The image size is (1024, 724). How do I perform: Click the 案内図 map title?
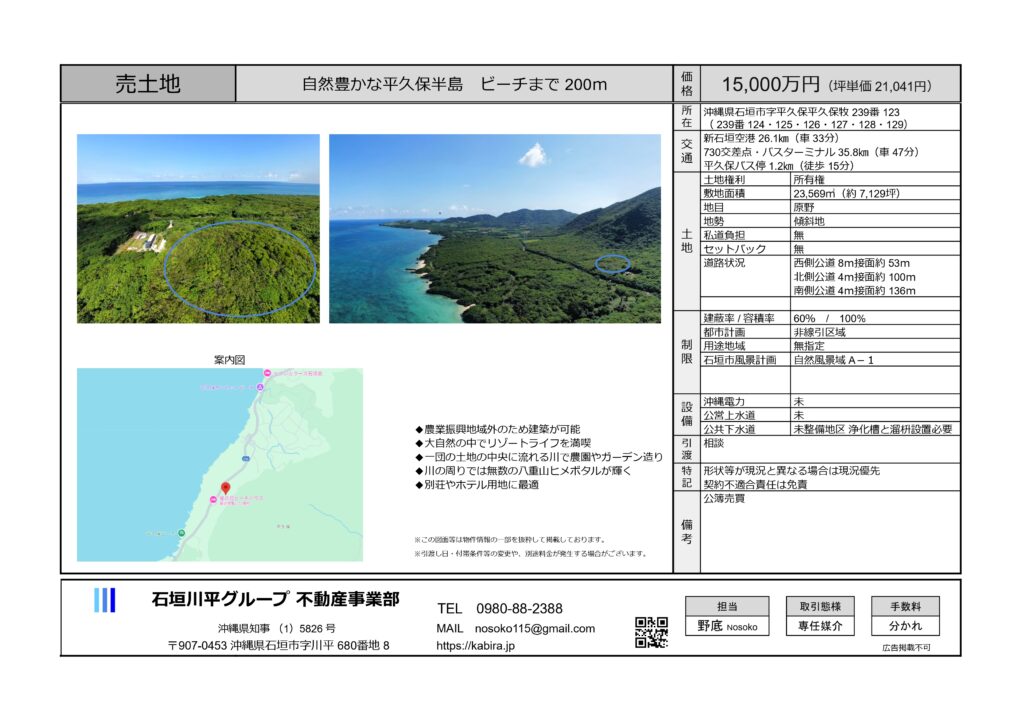tap(229, 358)
